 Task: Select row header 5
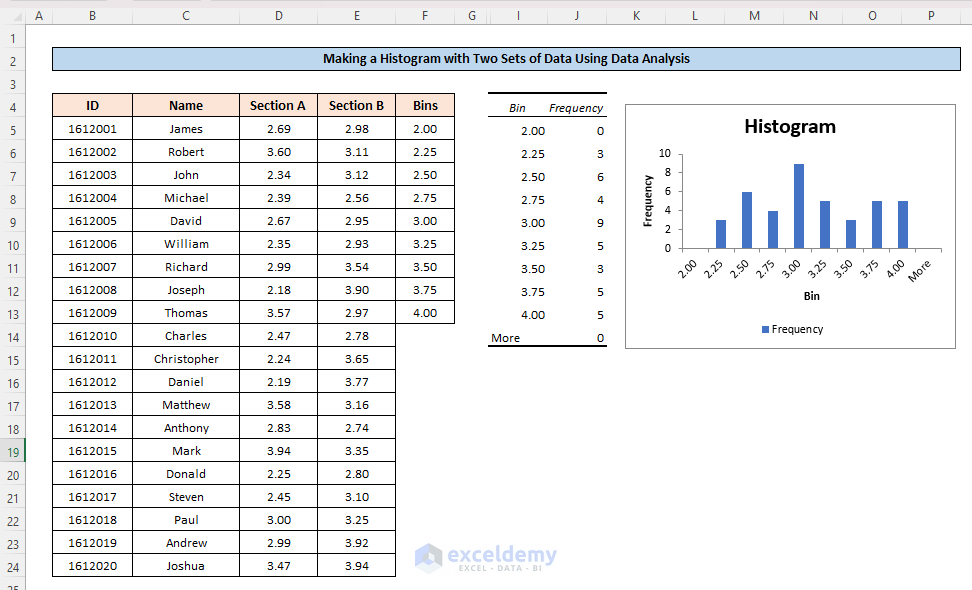[12, 128]
